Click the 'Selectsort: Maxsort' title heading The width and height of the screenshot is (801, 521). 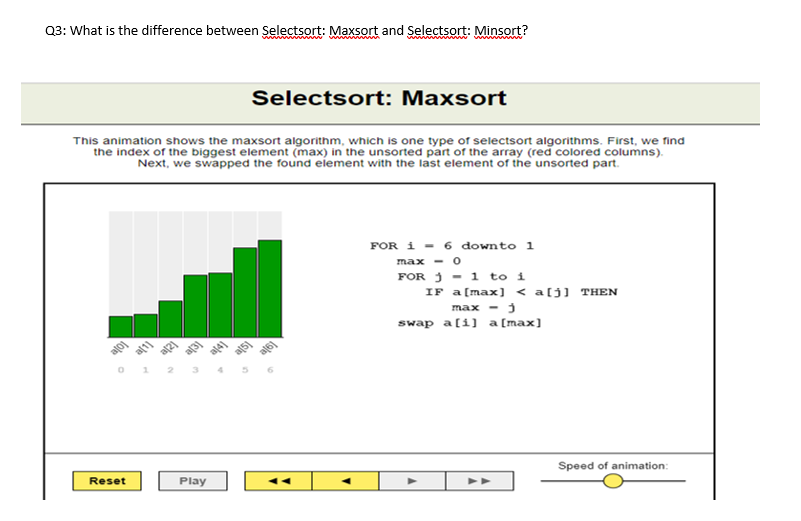tap(379, 98)
